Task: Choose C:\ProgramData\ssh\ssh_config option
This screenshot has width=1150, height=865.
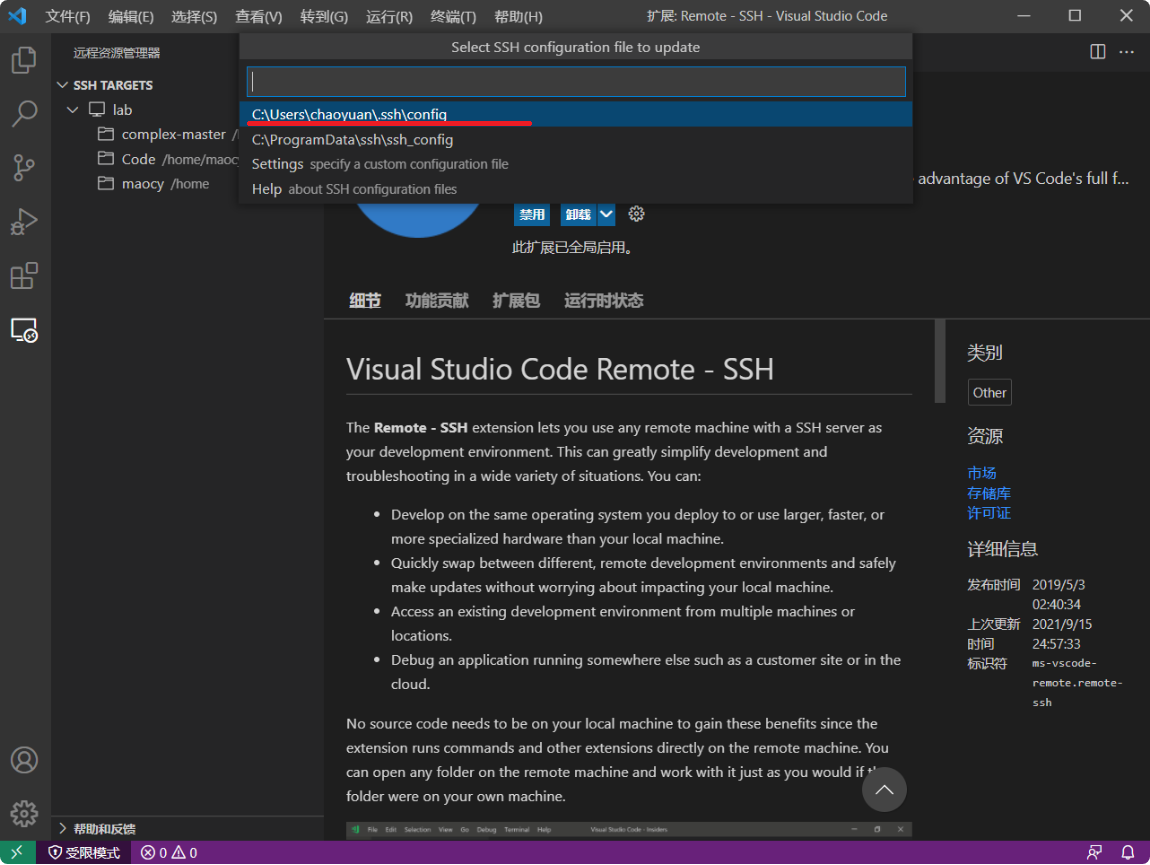Action: click(576, 139)
